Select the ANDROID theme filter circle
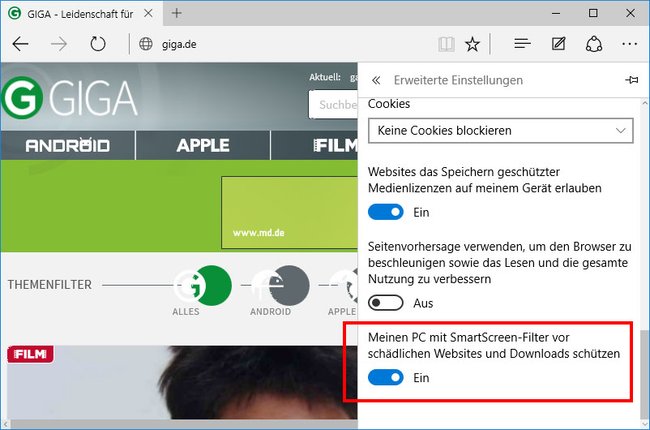Viewport: 650px width, 430px height. click(281, 286)
